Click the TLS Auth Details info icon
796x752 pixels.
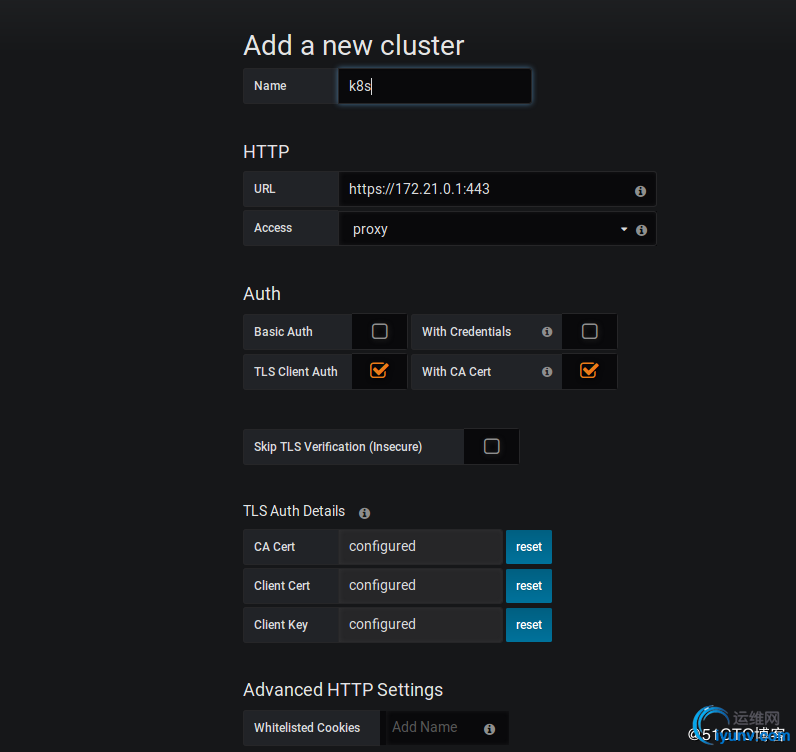pyautogui.click(x=364, y=513)
